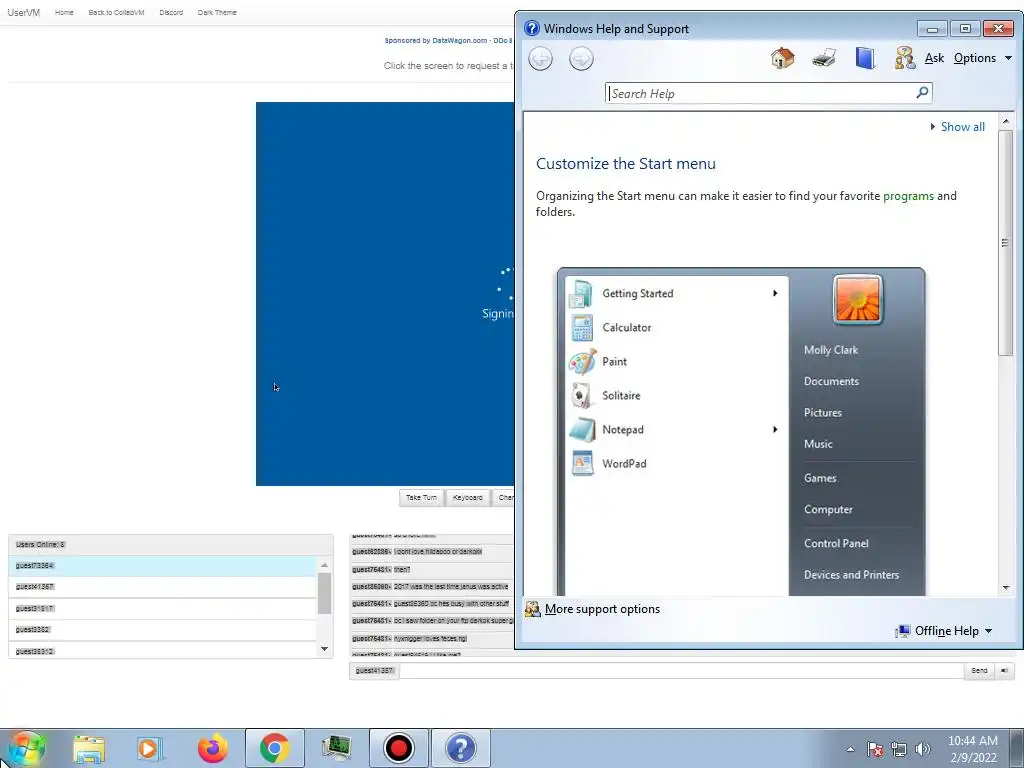This screenshot has height=768, width=1024.
Task: Click the blue VM display screen
Action: click(x=385, y=294)
